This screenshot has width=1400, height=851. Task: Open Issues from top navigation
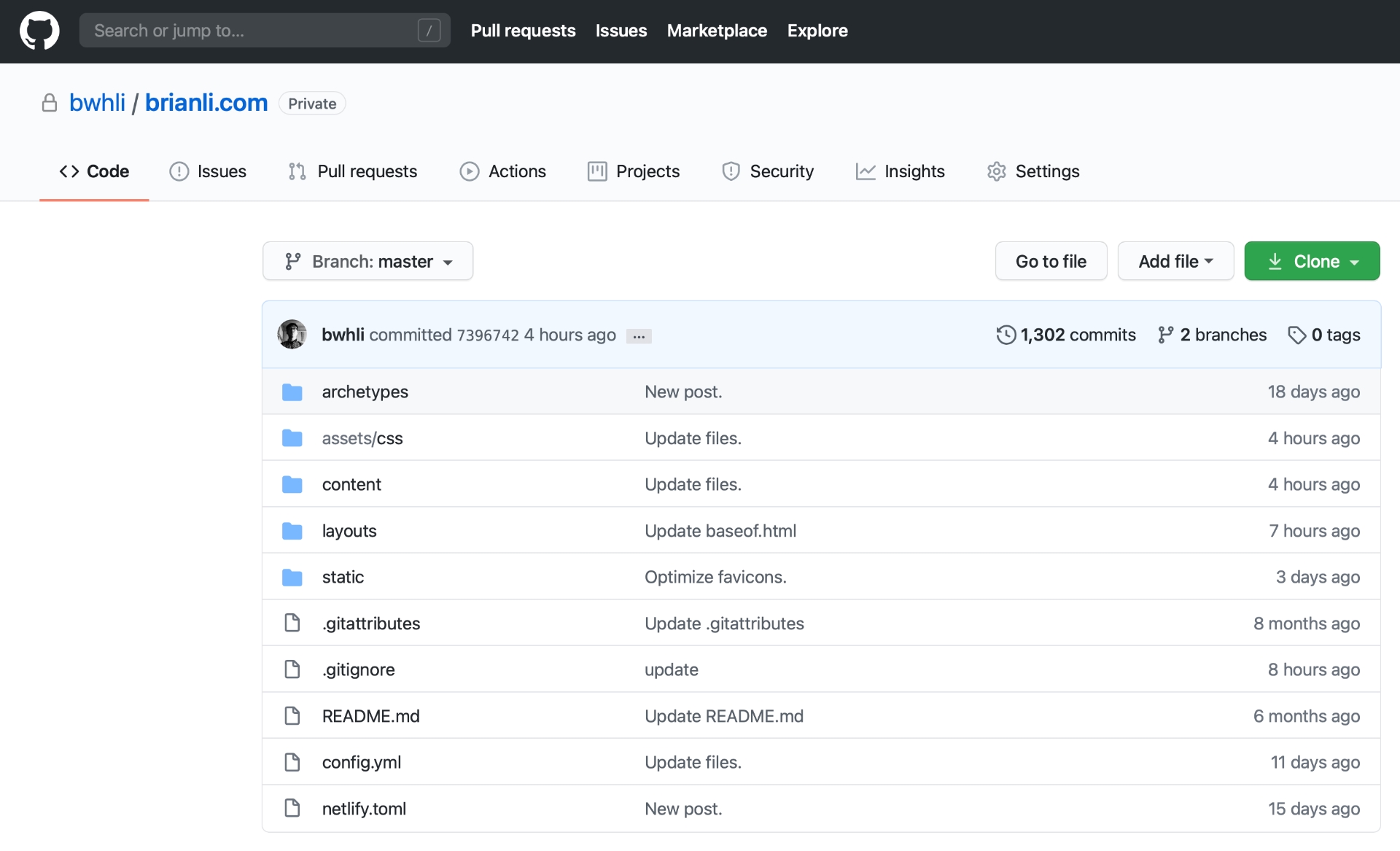(x=621, y=29)
